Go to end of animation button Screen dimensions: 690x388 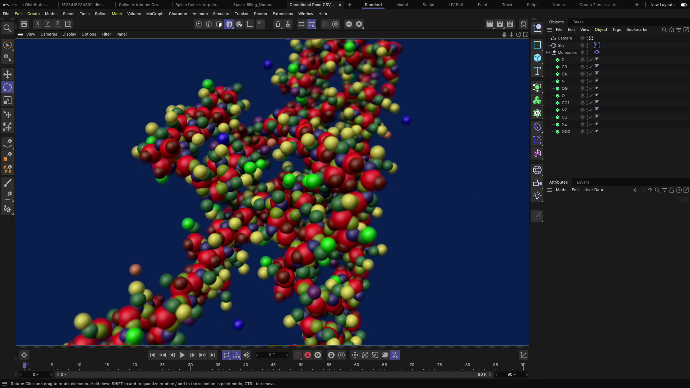point(213,355)
